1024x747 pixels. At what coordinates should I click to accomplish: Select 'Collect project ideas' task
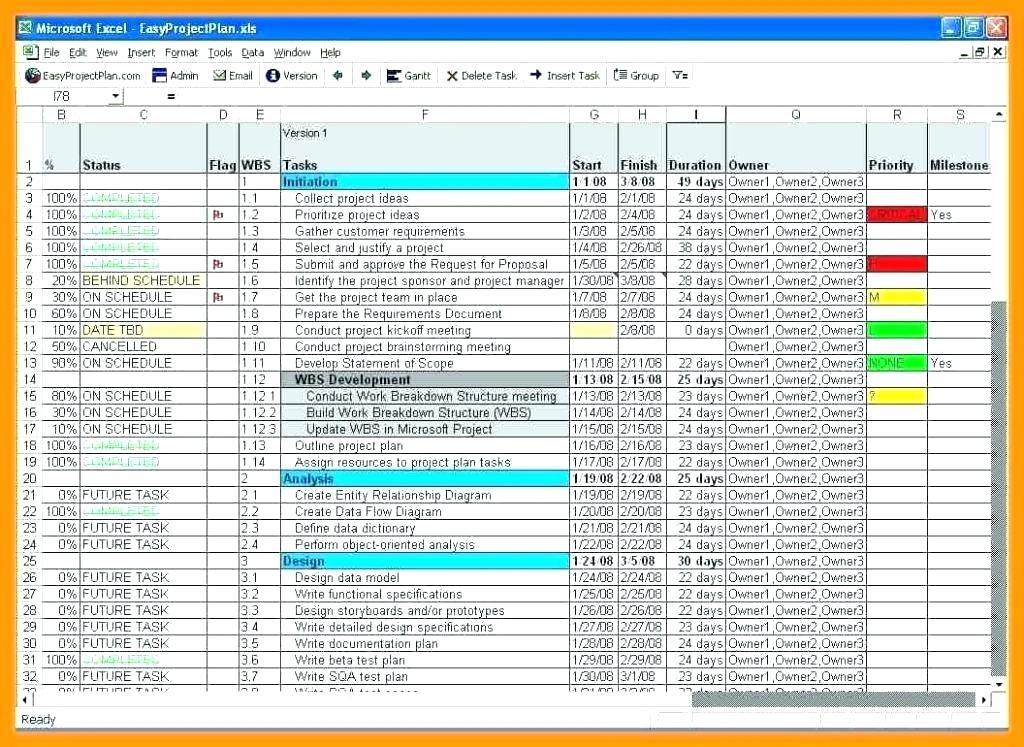(425, 199)
